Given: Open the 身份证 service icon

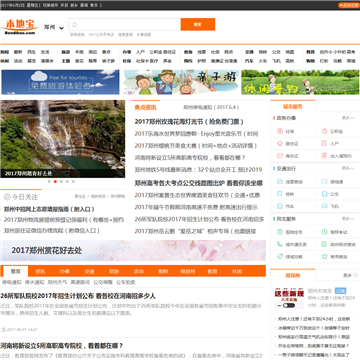Looking at the screenshot, I should click(280, 156).
